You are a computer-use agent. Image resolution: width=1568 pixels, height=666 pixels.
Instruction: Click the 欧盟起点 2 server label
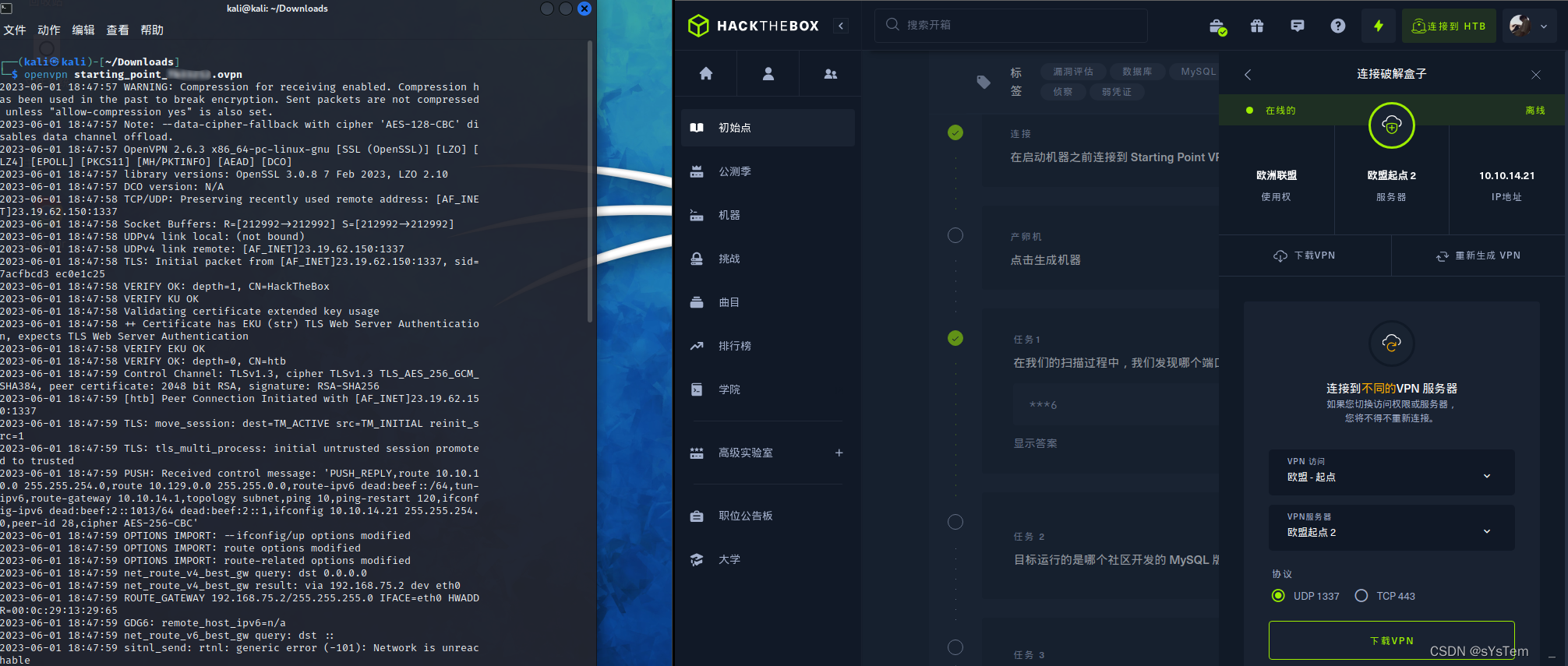pos(1392,176)
